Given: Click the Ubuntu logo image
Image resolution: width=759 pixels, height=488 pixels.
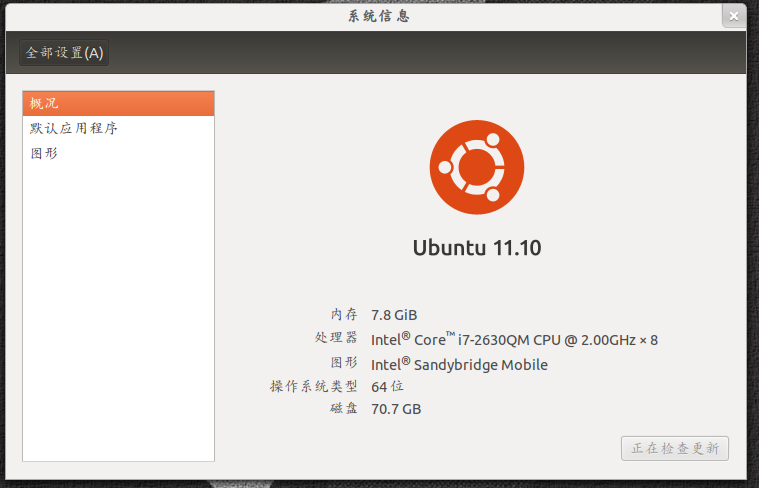Looking at the screenshot, I should [x=477, y=167].
